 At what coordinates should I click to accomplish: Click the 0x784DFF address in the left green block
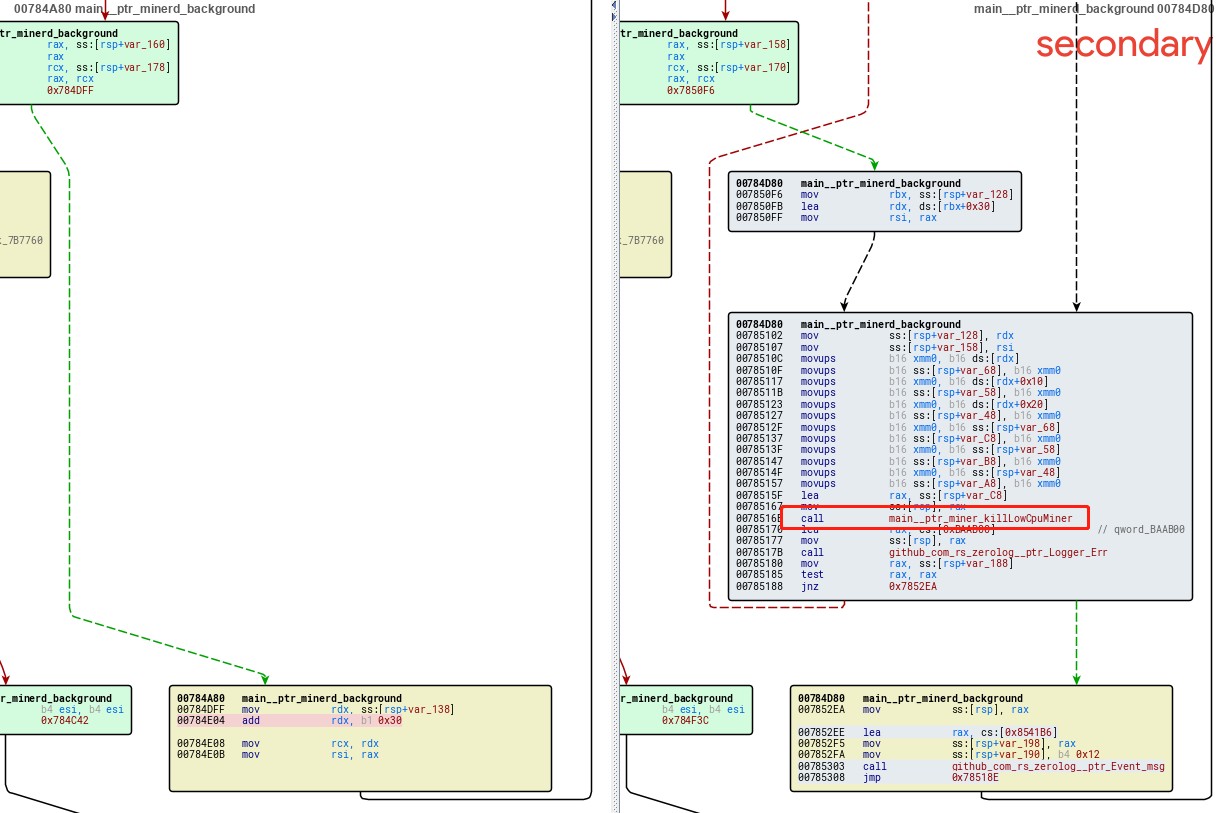[x=75, y=90]
